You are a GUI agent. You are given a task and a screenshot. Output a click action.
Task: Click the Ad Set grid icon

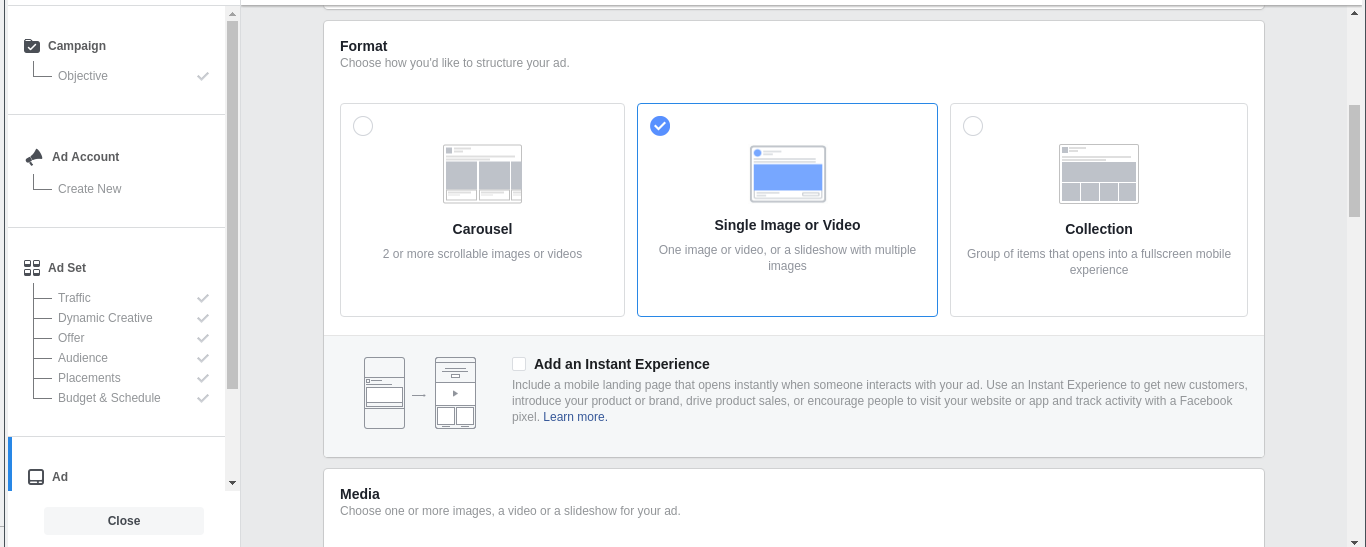coord(32,268)
